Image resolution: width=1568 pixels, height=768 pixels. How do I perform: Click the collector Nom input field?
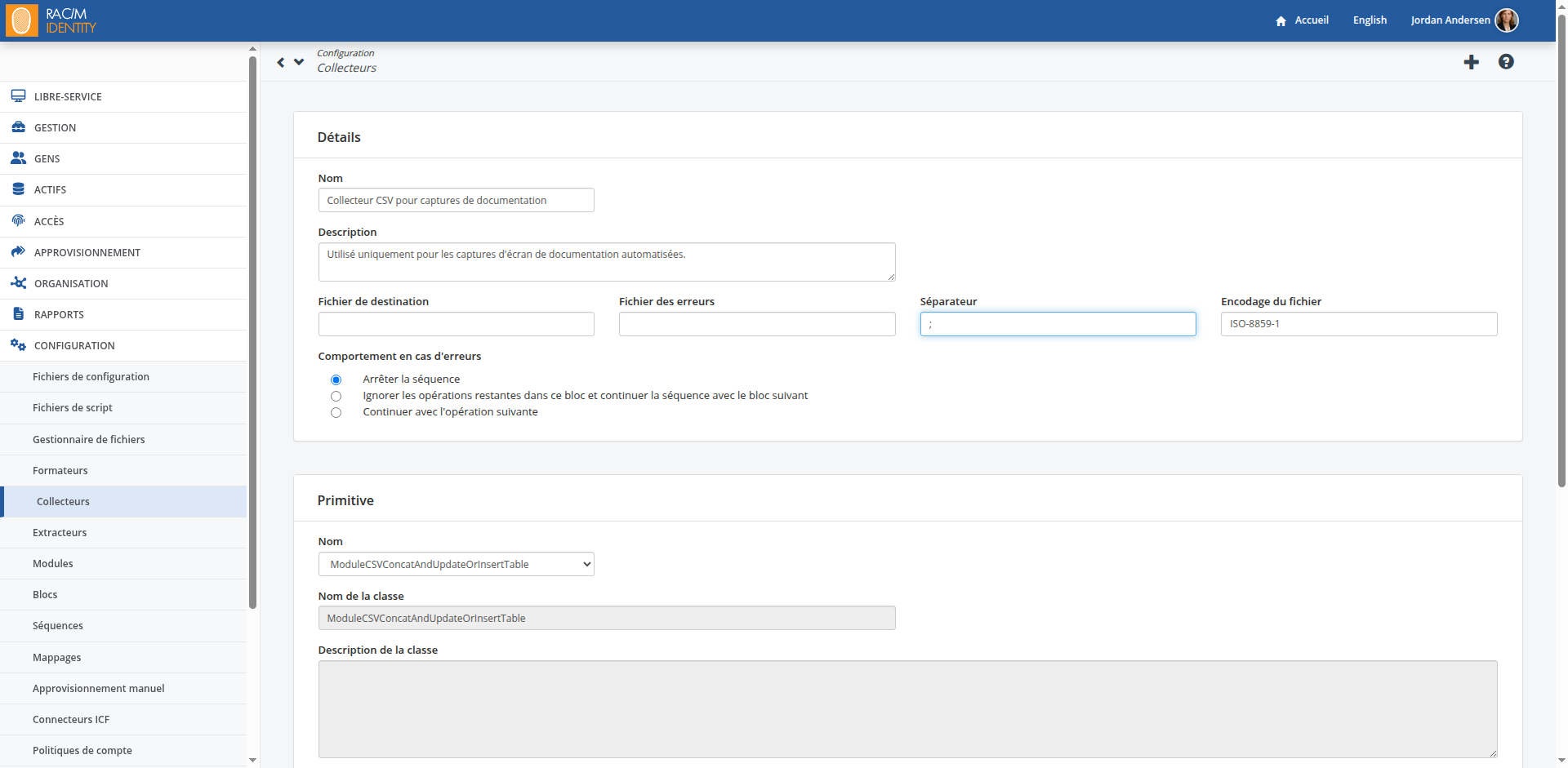(457, 200)
